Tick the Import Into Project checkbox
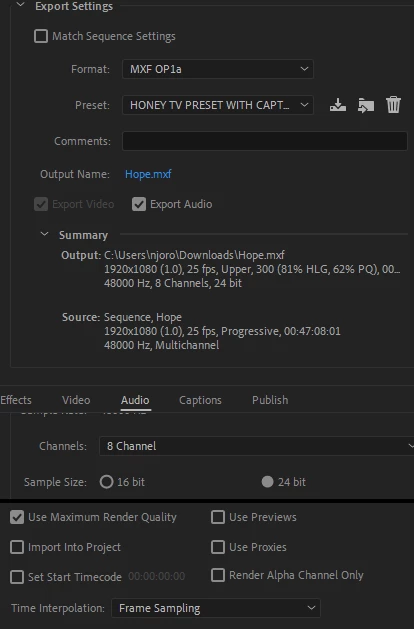 tap(17, 547)
